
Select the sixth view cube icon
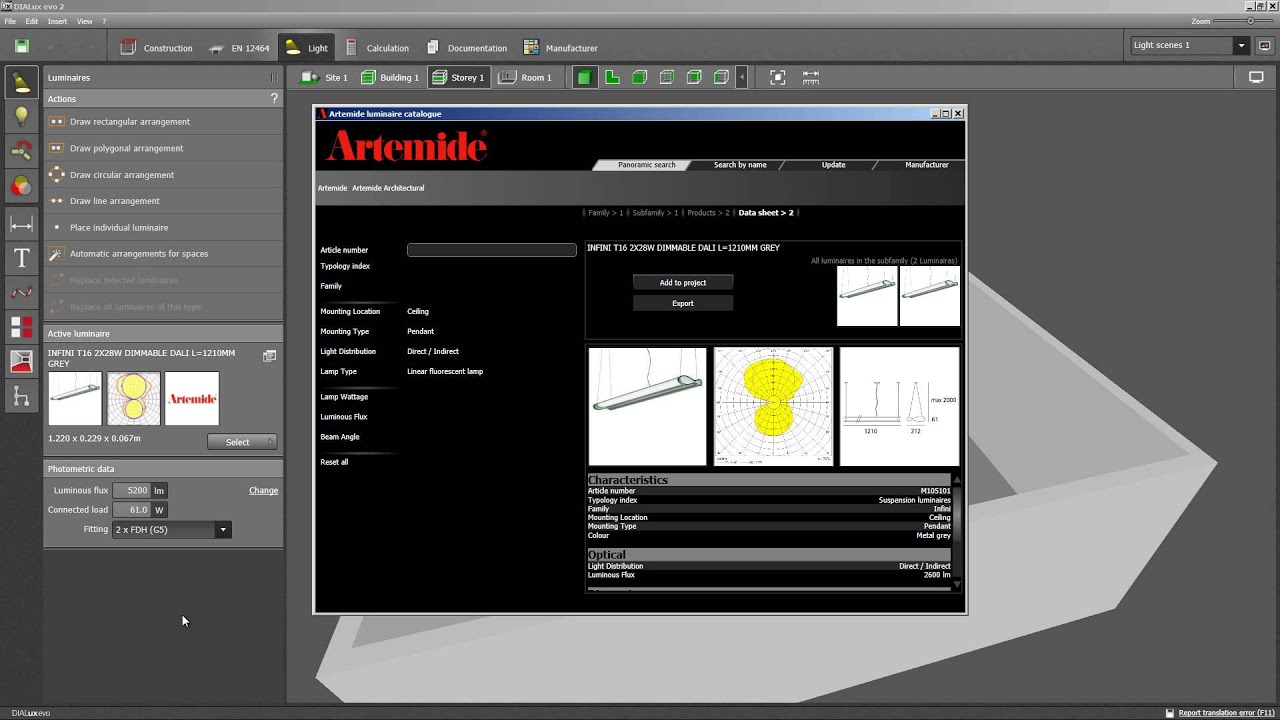pos(721,77)
